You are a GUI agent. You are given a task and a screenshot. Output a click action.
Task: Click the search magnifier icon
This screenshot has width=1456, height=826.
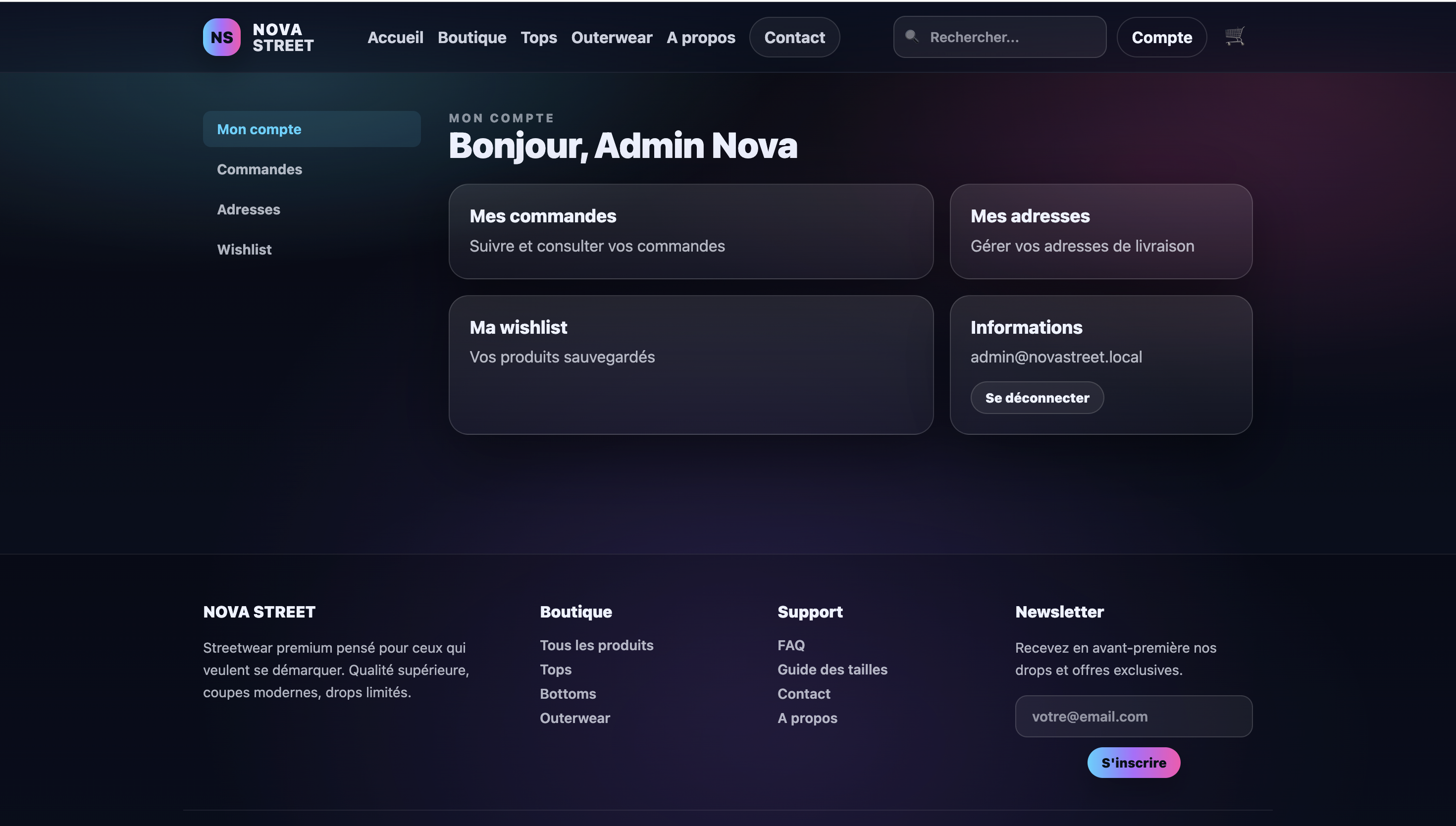(911, 36)
